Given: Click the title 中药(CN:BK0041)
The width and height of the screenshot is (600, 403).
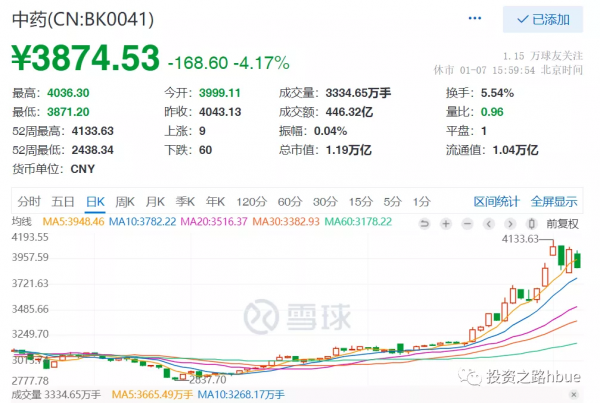Looking at the screenshot, I should [83, 19].
